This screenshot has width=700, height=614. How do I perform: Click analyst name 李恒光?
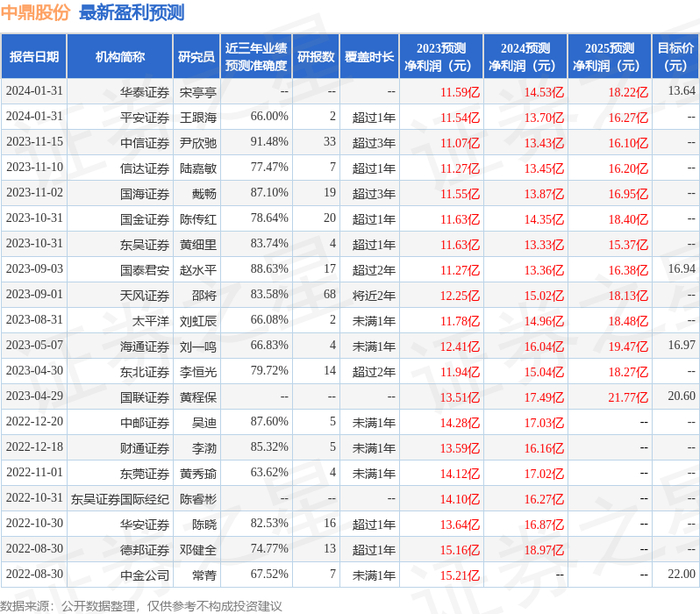click(198, 372)
